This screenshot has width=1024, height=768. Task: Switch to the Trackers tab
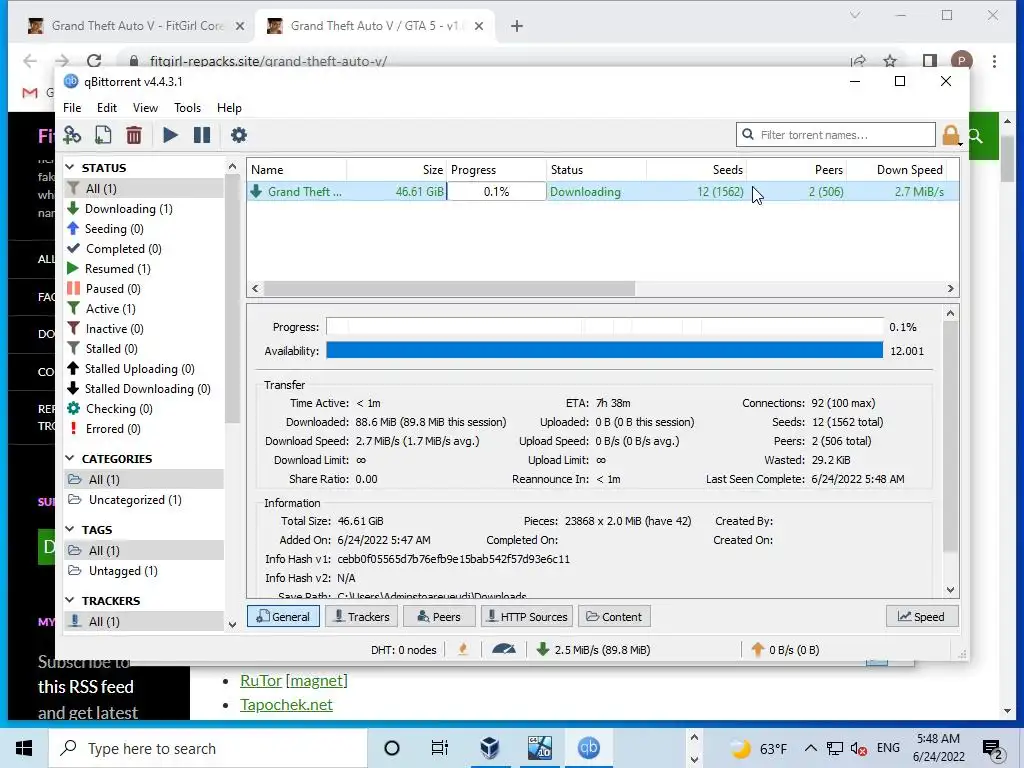point(361,616)
